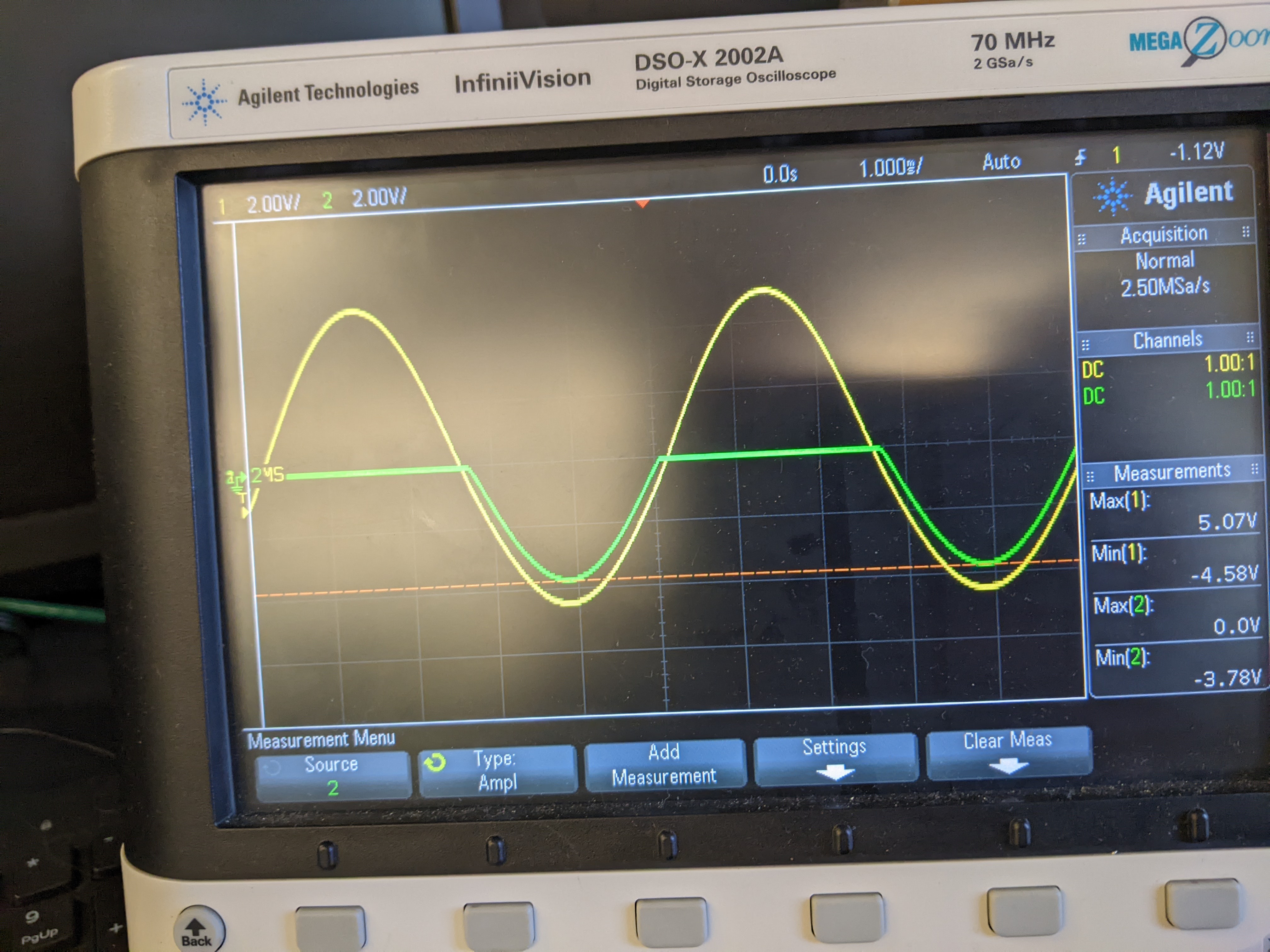This screenshot has height=952, width=1270.
Task: Click the Min(1) -4.58V readout
Action: click(x=1175, y=564)
